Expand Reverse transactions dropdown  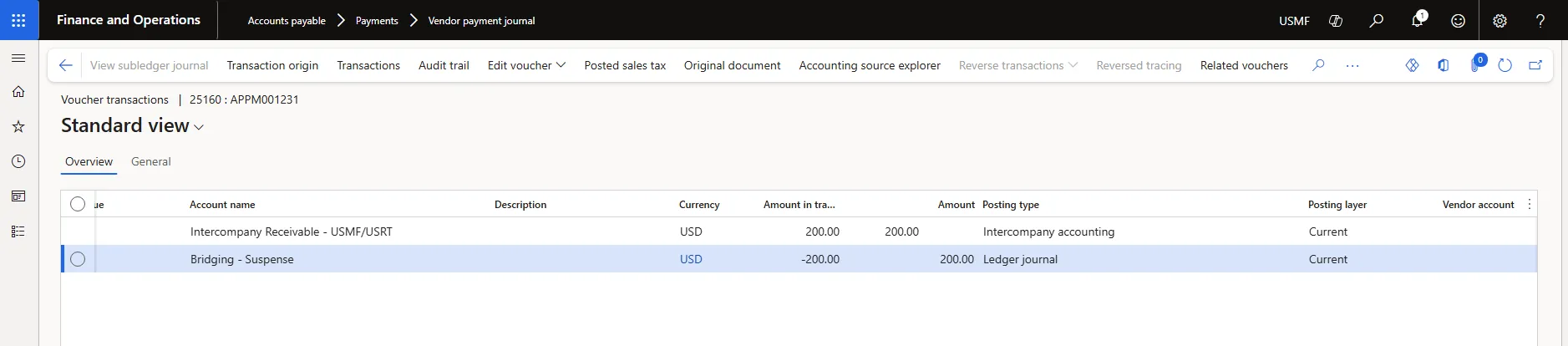click(x=1018, y=65)
